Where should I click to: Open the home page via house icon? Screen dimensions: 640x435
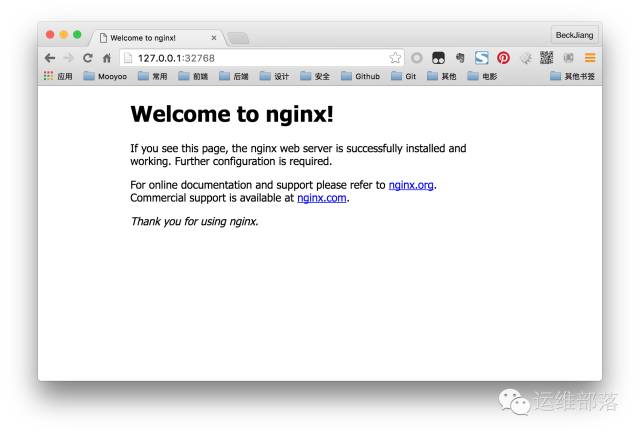pos(107,58)
